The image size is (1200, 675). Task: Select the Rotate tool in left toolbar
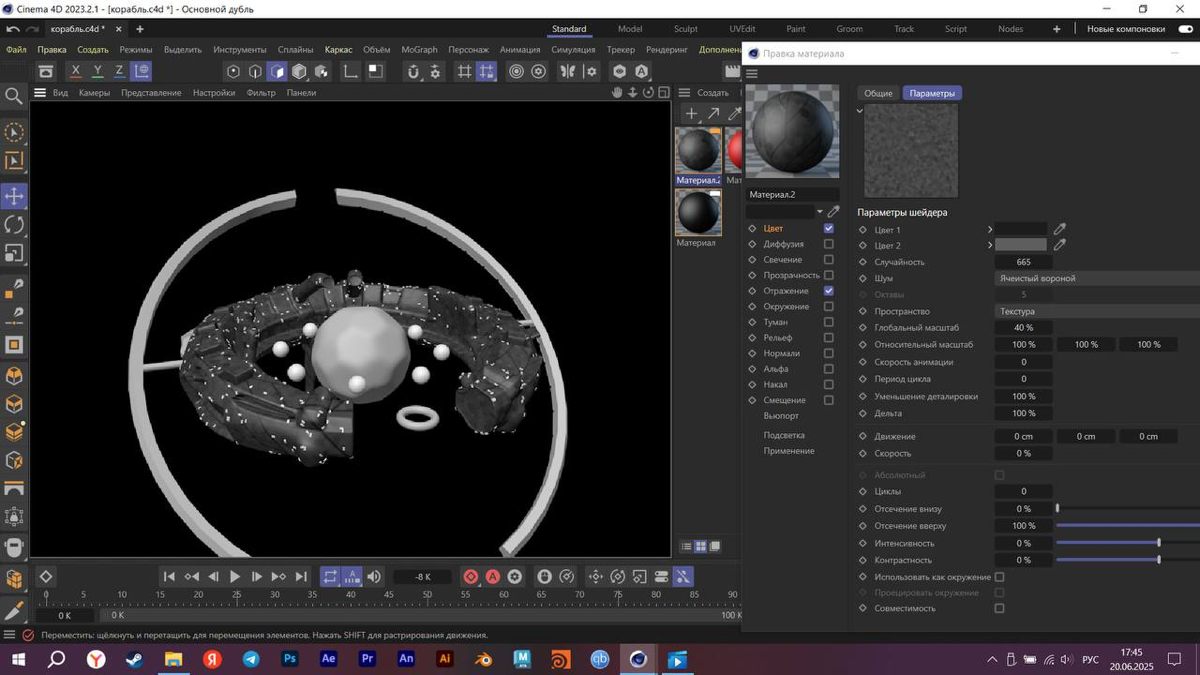(14, 225)
